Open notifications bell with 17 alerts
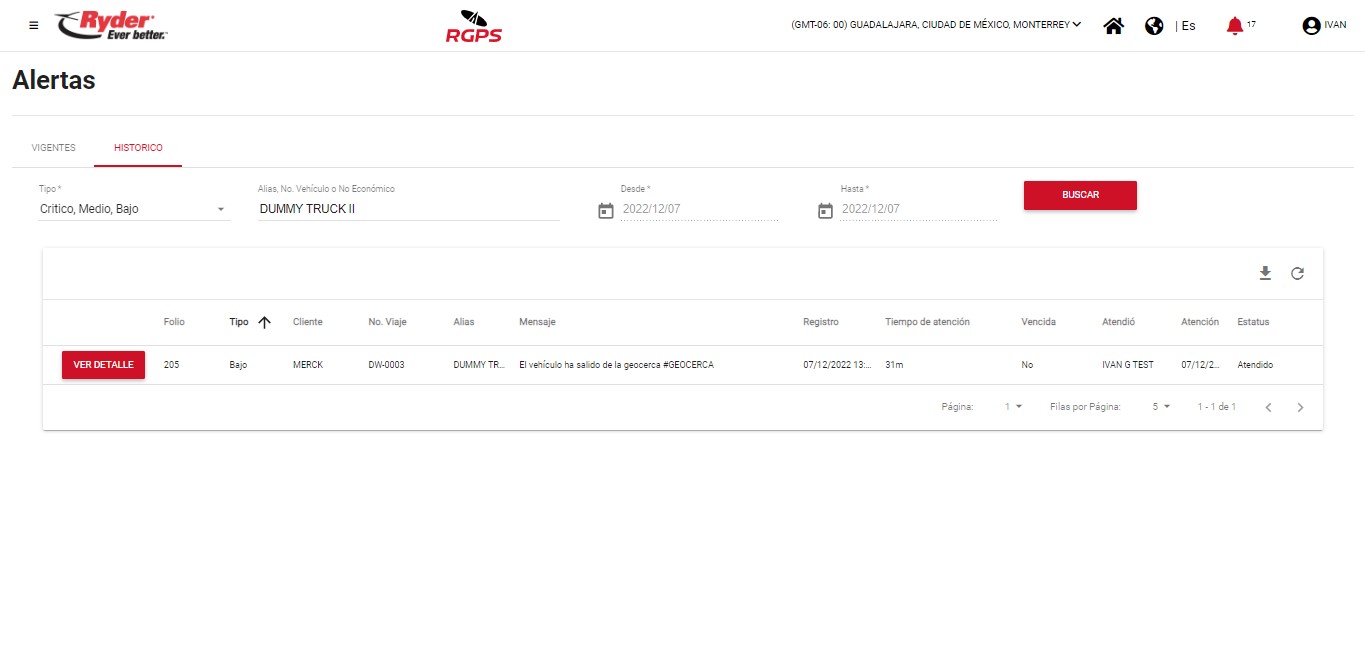This screenshot has height=657, width=1365. click(x=1235, y=26)
